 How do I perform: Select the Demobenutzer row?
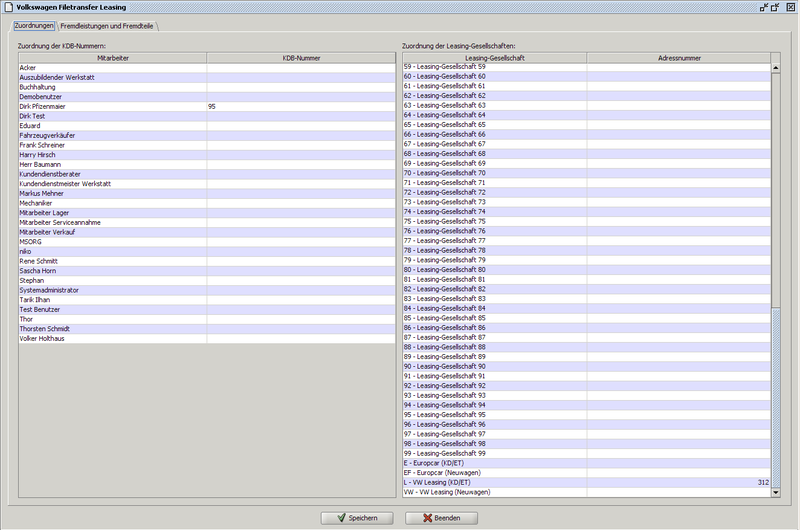[x=207, y=97]
